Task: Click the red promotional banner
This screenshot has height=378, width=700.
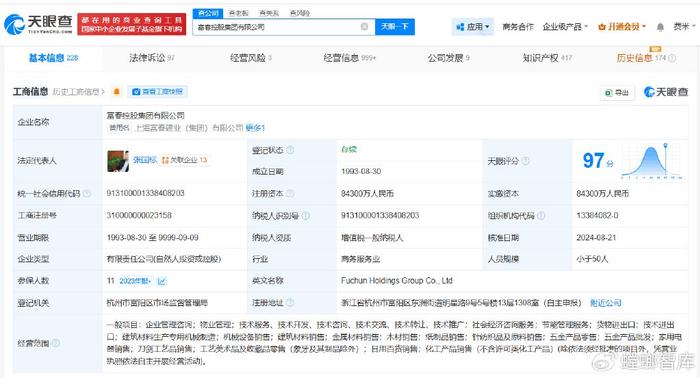Action: pos(132,24)
